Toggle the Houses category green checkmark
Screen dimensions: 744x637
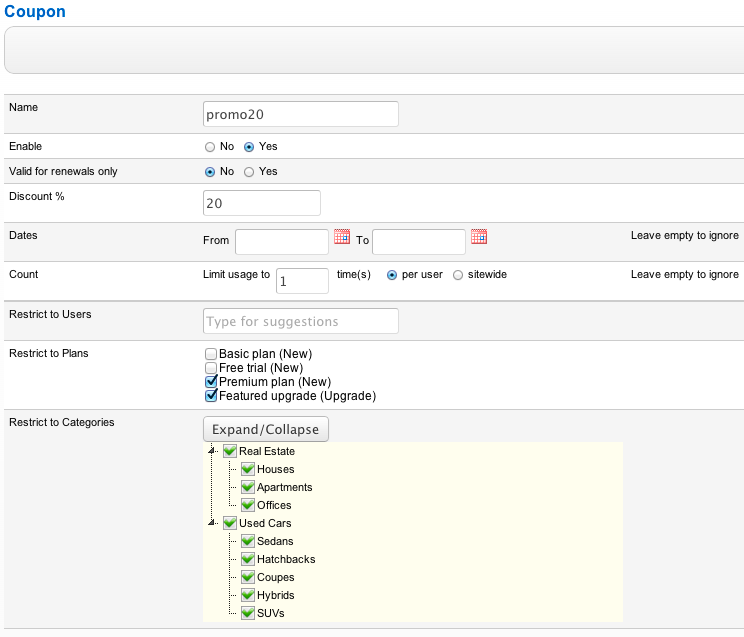(247, 469)
